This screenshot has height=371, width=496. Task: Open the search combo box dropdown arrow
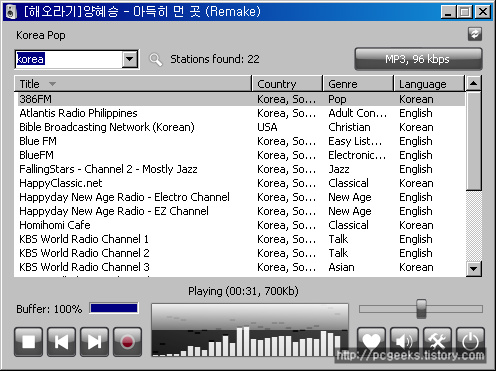pos(130,59)
